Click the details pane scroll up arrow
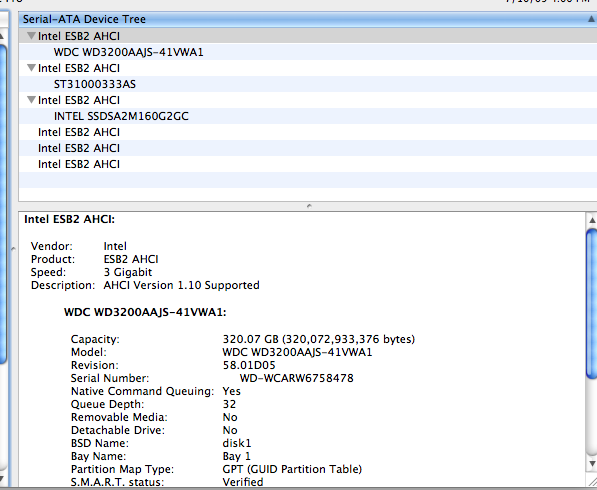597x490 pixels. pos(592,220)
